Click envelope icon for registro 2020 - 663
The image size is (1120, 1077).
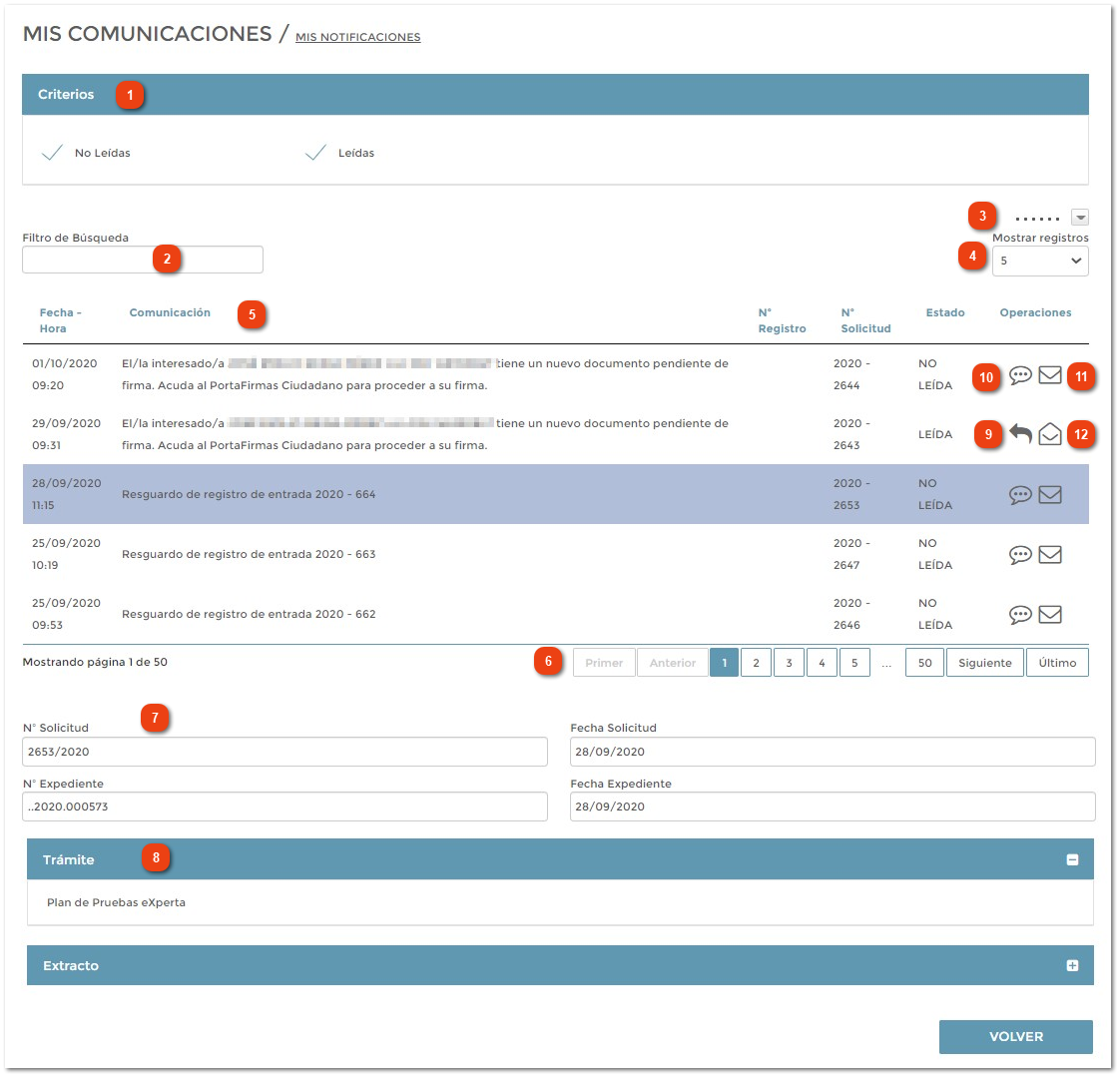pyautogui.click(x=1049, y=554)
